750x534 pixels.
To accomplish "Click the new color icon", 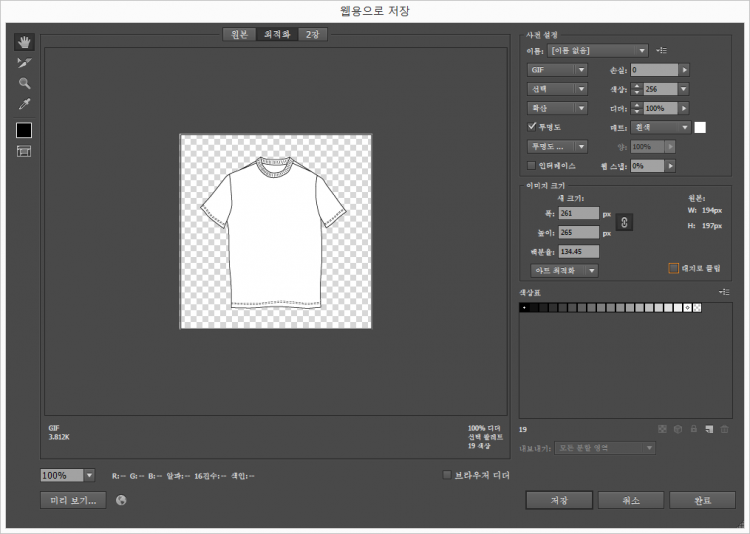I will [709, 429].
